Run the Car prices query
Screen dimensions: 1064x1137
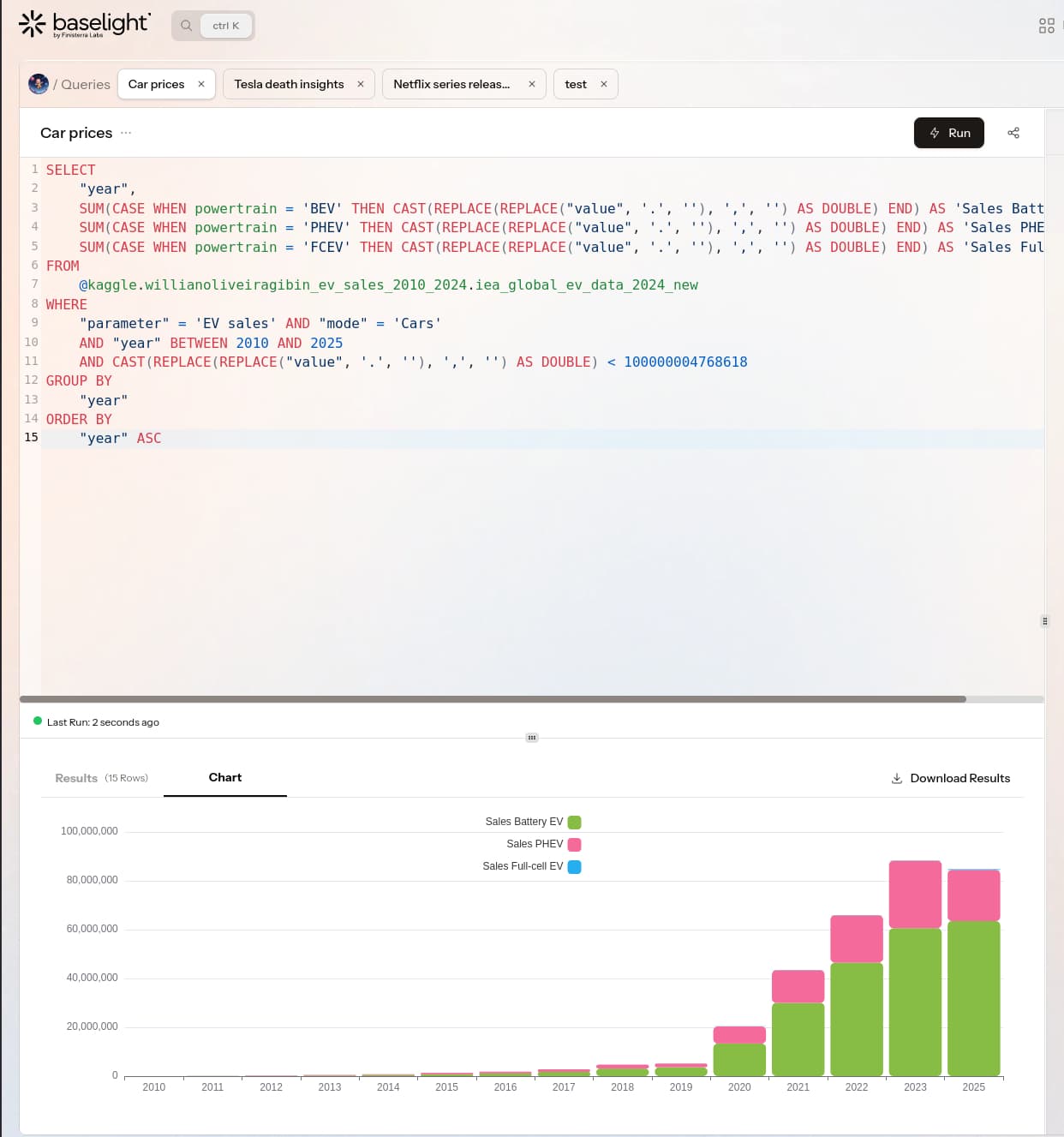(x=948, y=133)
